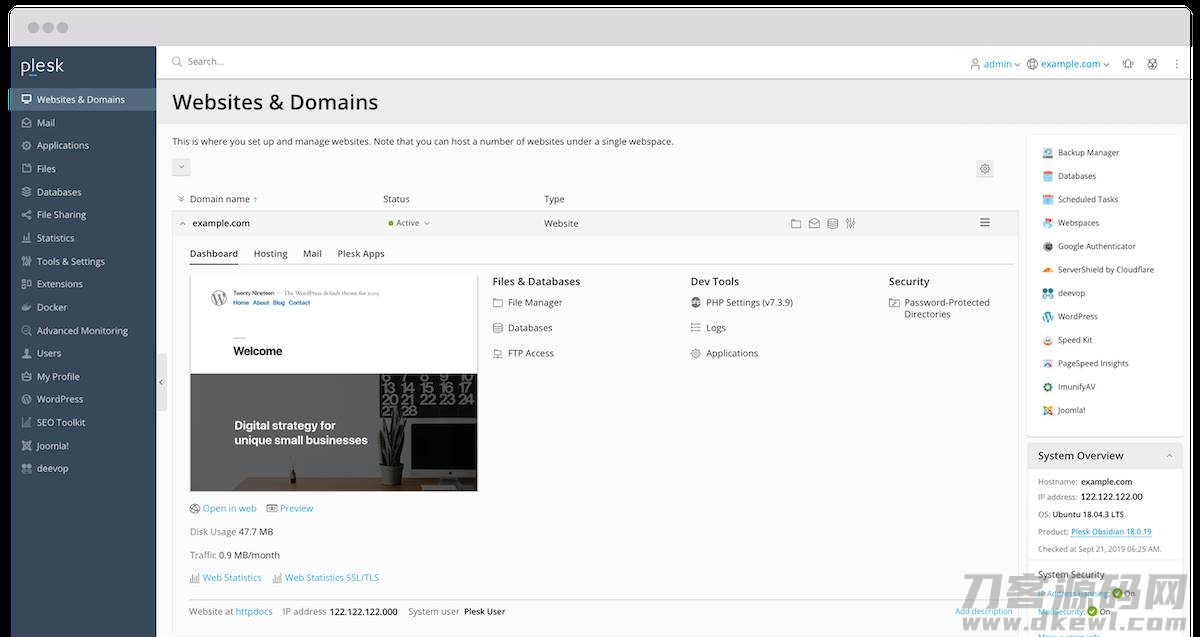1200x637 pixels.
Task: Go to Users in the sidebar
Action: 83,354
